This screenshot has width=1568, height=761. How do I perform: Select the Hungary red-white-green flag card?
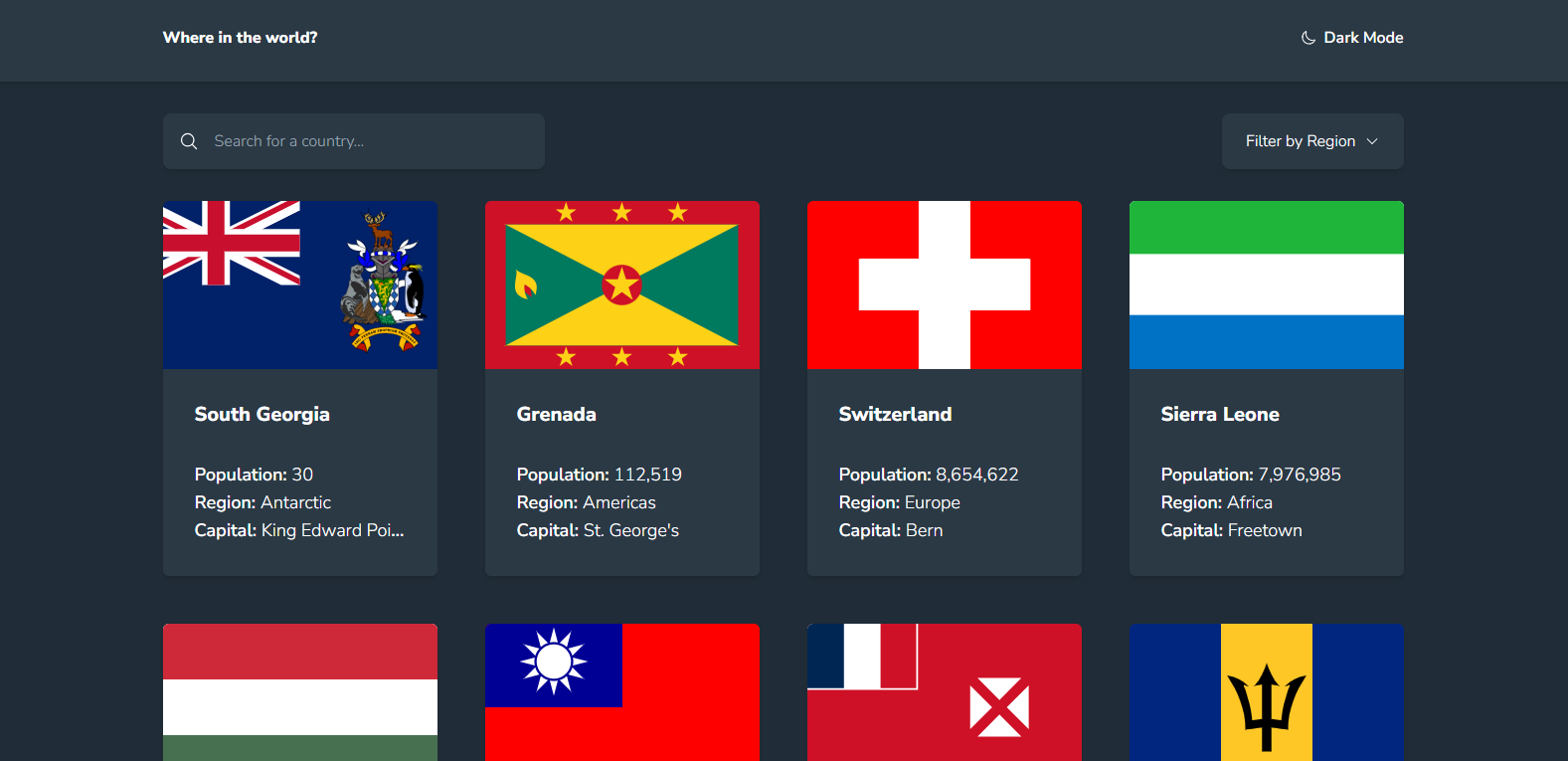[300, 692]
